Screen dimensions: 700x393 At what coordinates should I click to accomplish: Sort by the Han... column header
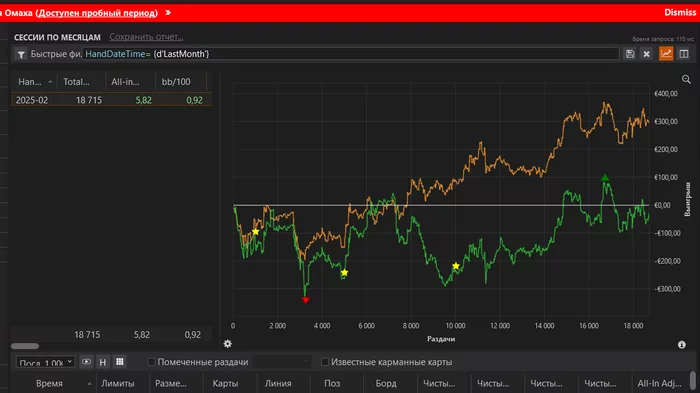[35, 82]
